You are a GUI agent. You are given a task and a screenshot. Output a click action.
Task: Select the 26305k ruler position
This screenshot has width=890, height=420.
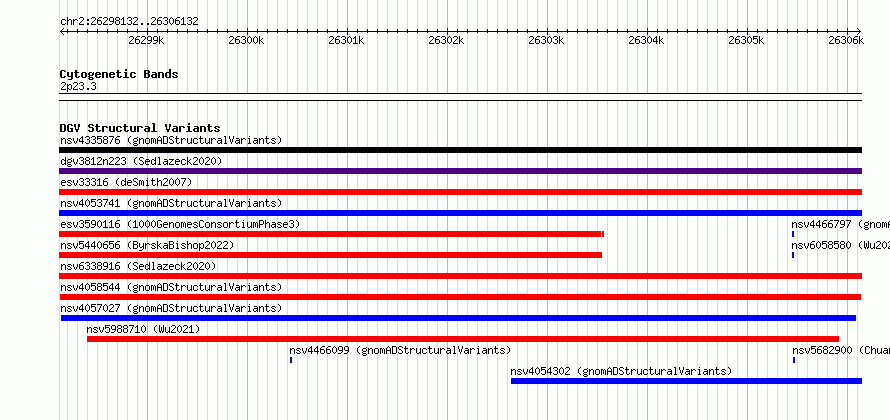(746, 40)
